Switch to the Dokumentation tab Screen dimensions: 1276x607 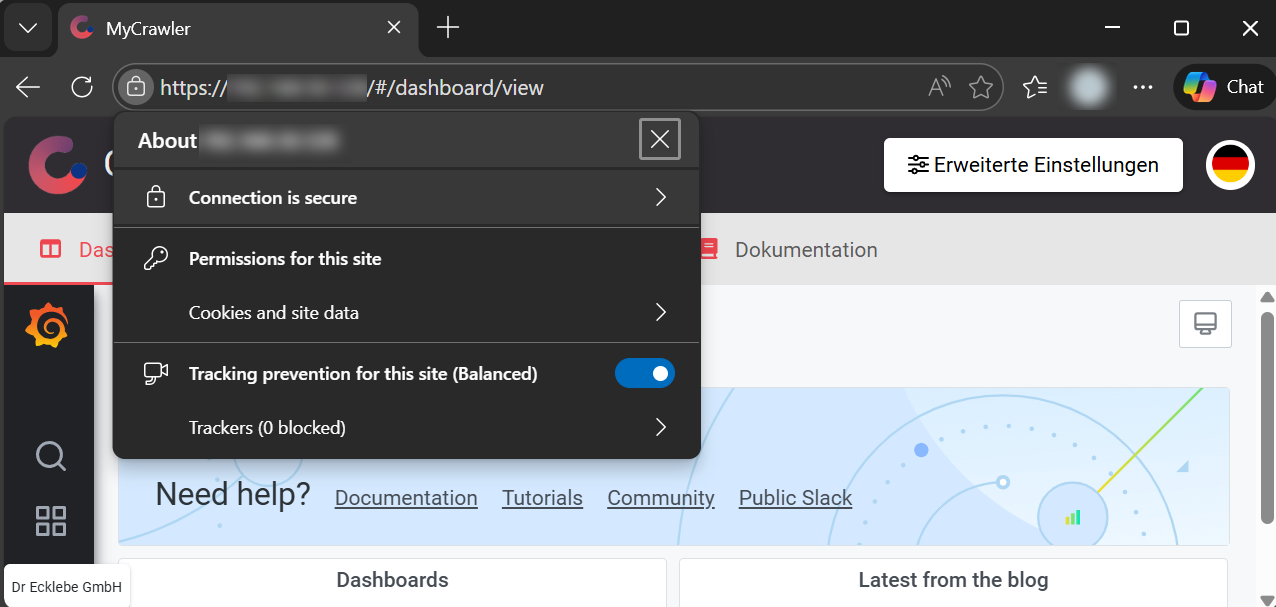pos(788,250)
